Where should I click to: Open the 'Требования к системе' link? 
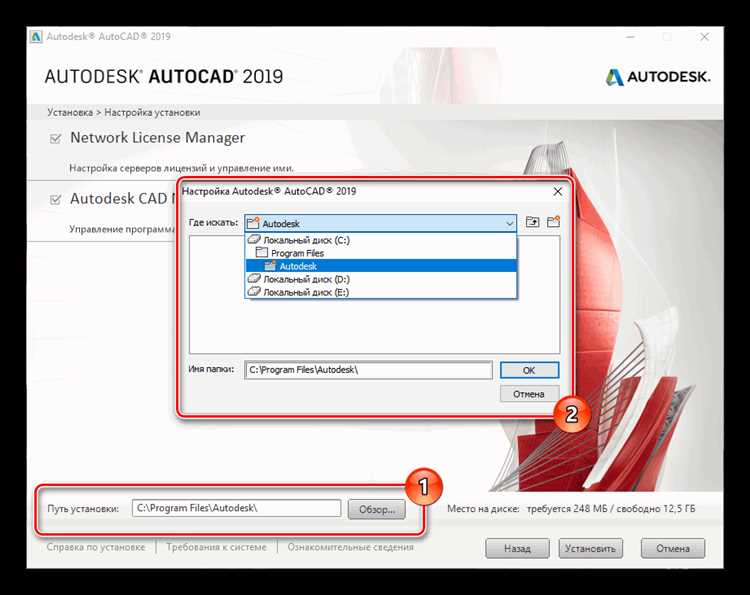tap(216, 547)
